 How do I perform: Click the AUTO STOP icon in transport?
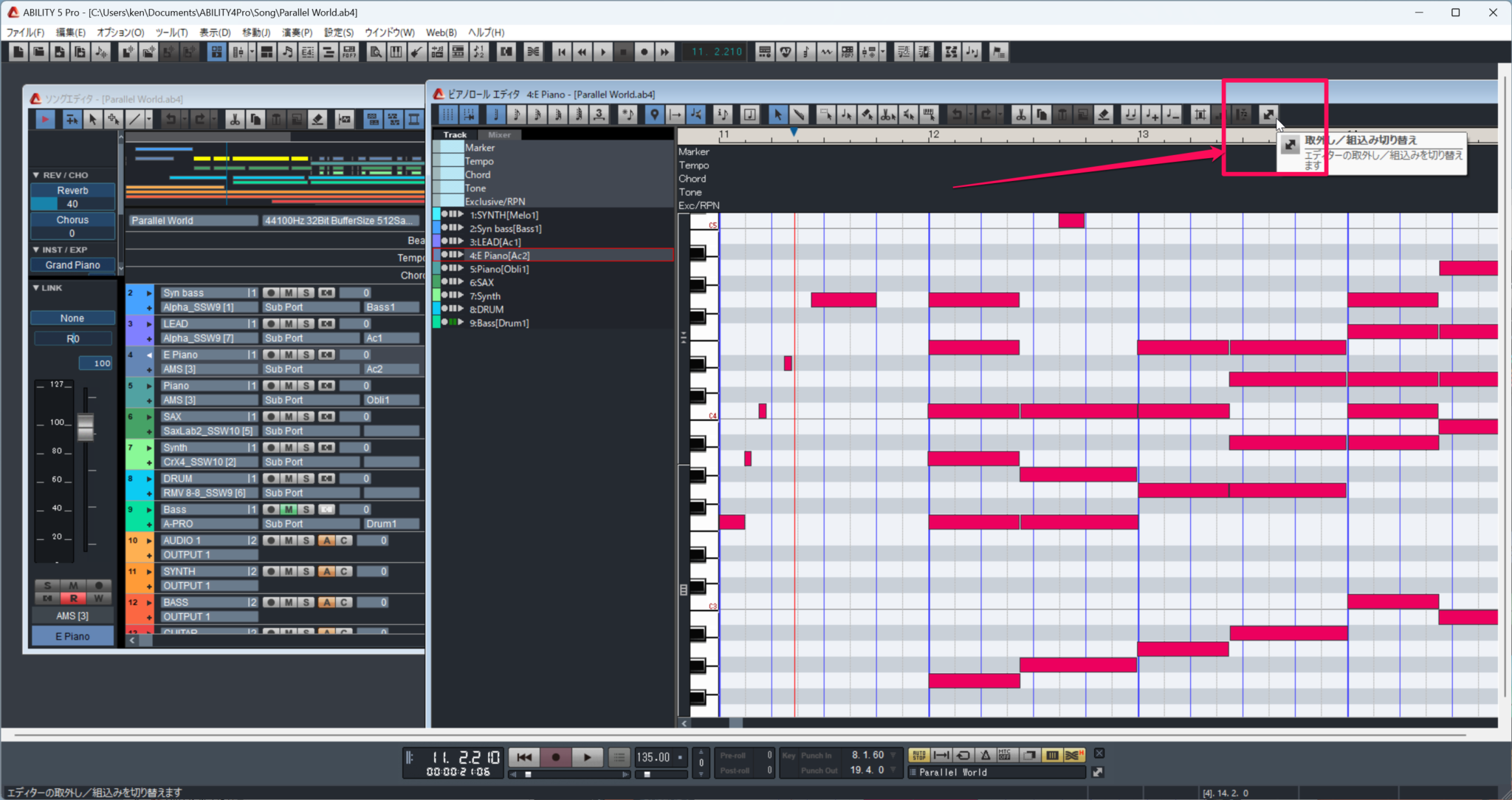[918, 755]
